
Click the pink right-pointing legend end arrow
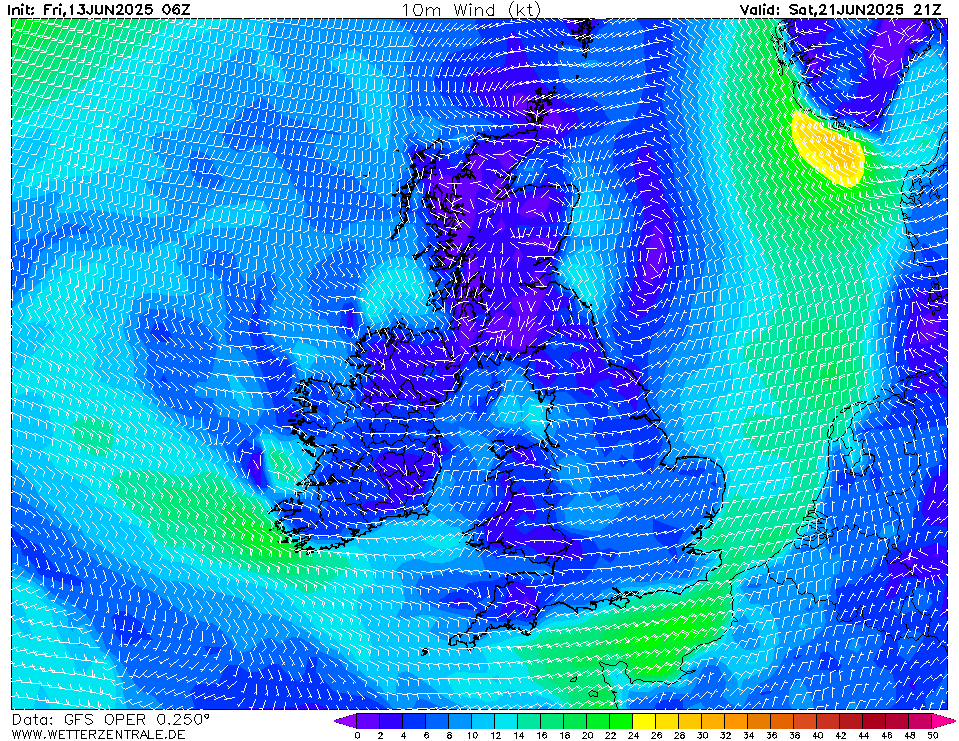tap(943, 720)
